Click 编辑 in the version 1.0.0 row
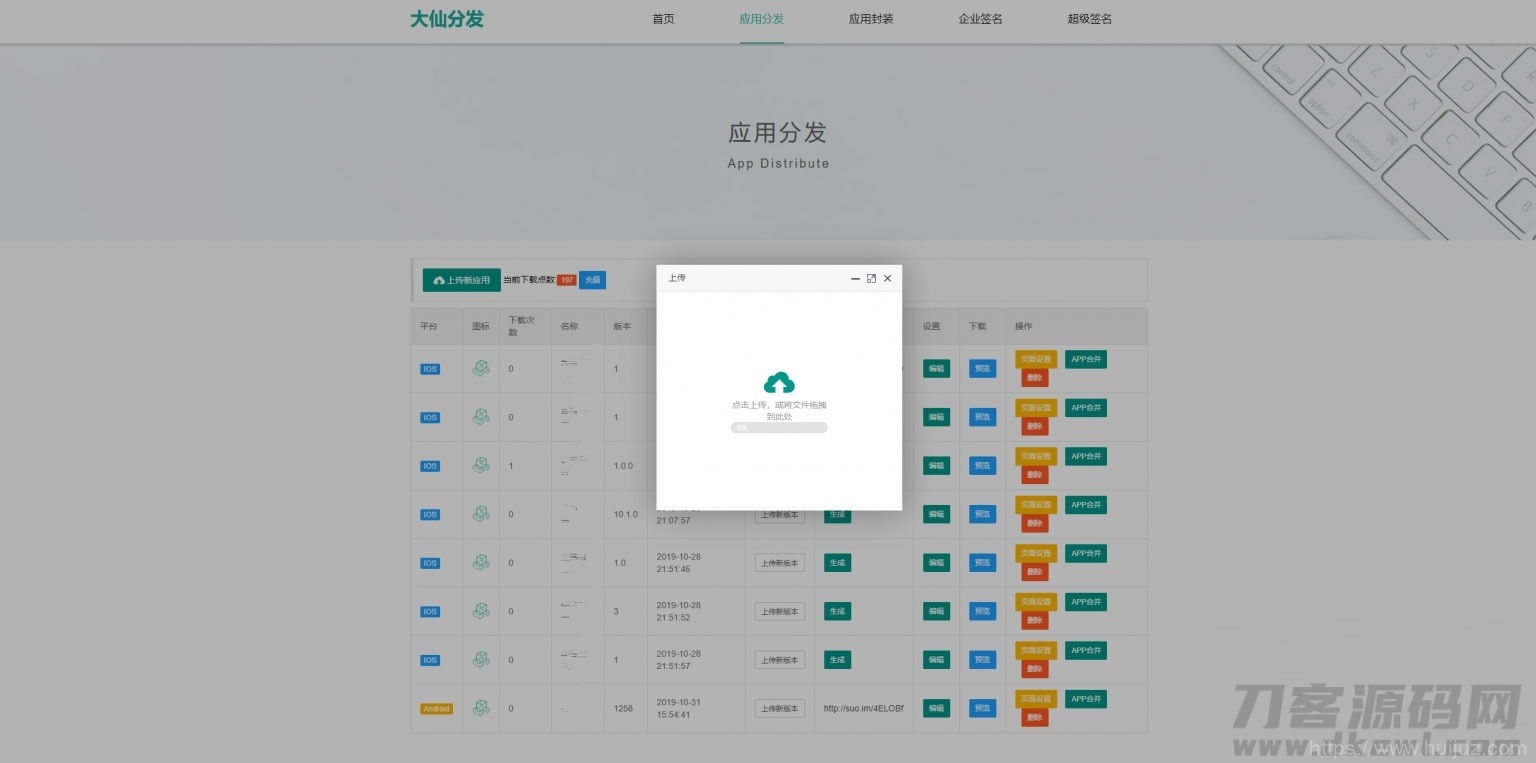1536x763 pixels. pyautogui.click(x=936, y=465)
